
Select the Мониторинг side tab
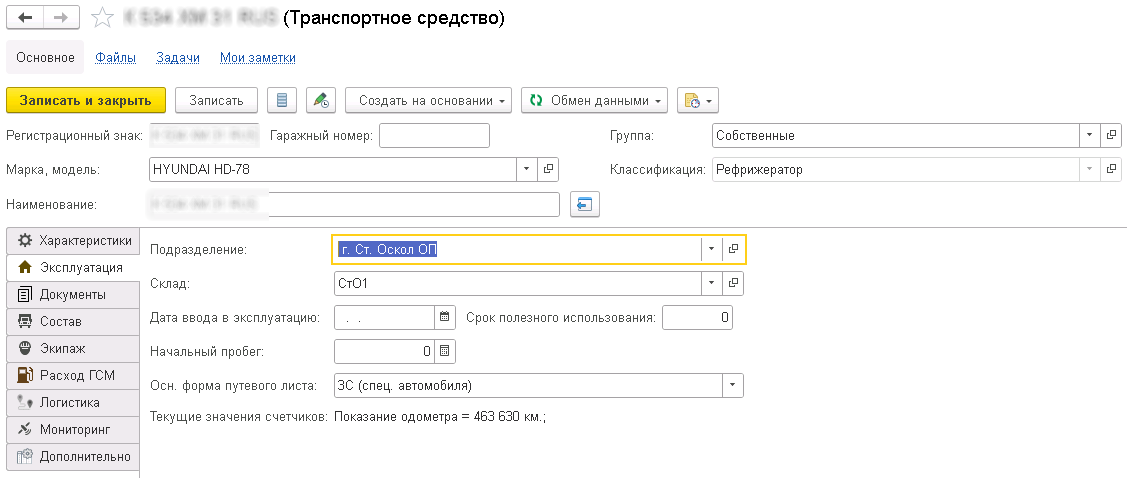coord(72,430)
